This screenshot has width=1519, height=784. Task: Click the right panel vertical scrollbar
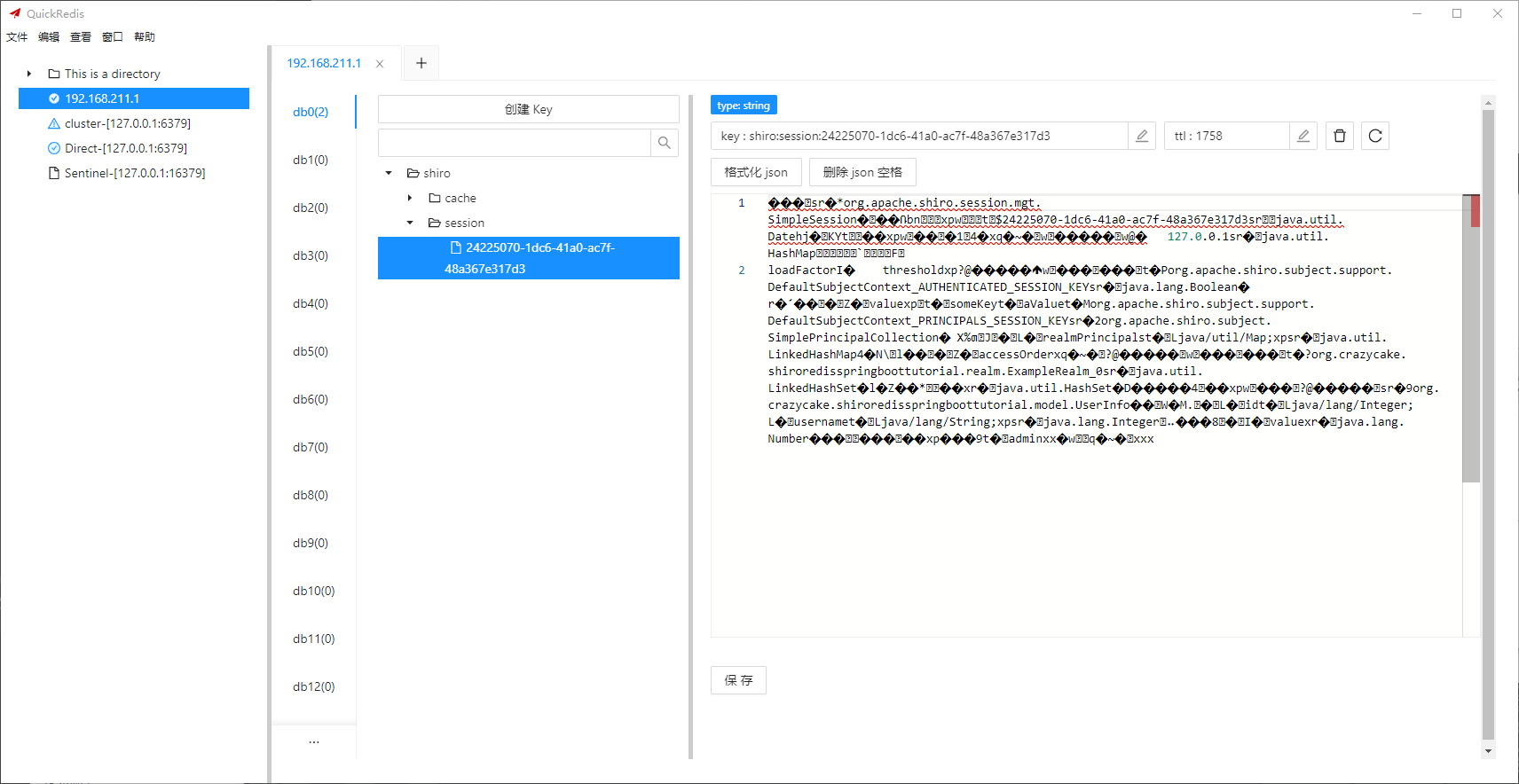[1488, 424]
